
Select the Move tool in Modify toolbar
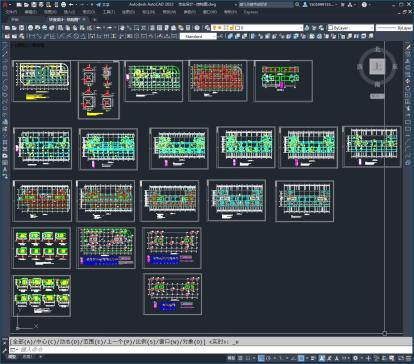(x=408, y=81)
